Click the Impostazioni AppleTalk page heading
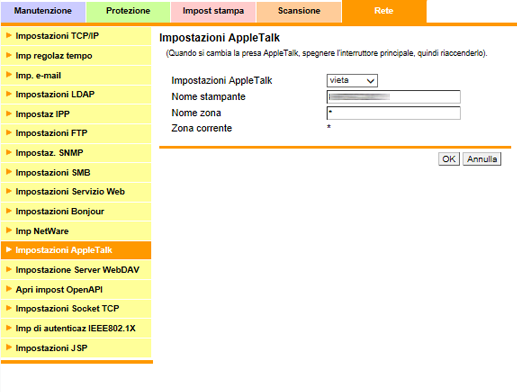 tap(220, 38)
